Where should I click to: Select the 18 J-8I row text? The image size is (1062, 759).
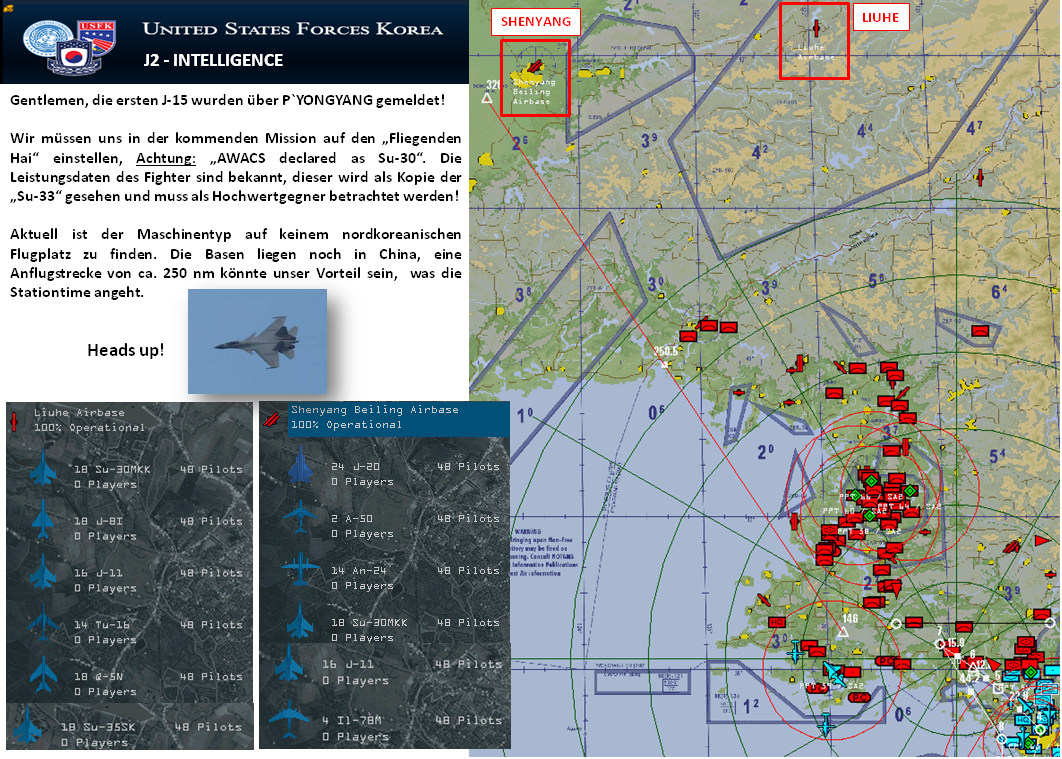(98, 521)
